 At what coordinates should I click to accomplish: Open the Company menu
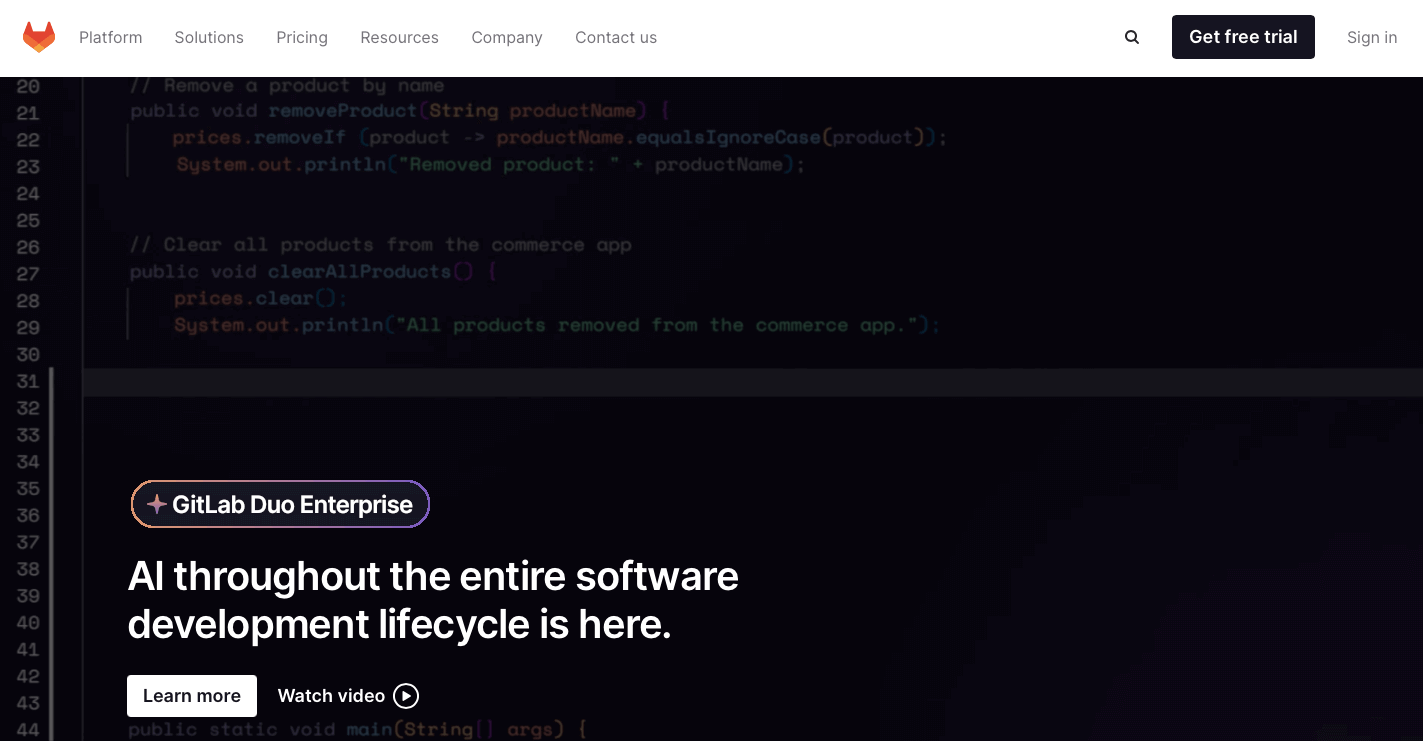click(x=507, y=37)
